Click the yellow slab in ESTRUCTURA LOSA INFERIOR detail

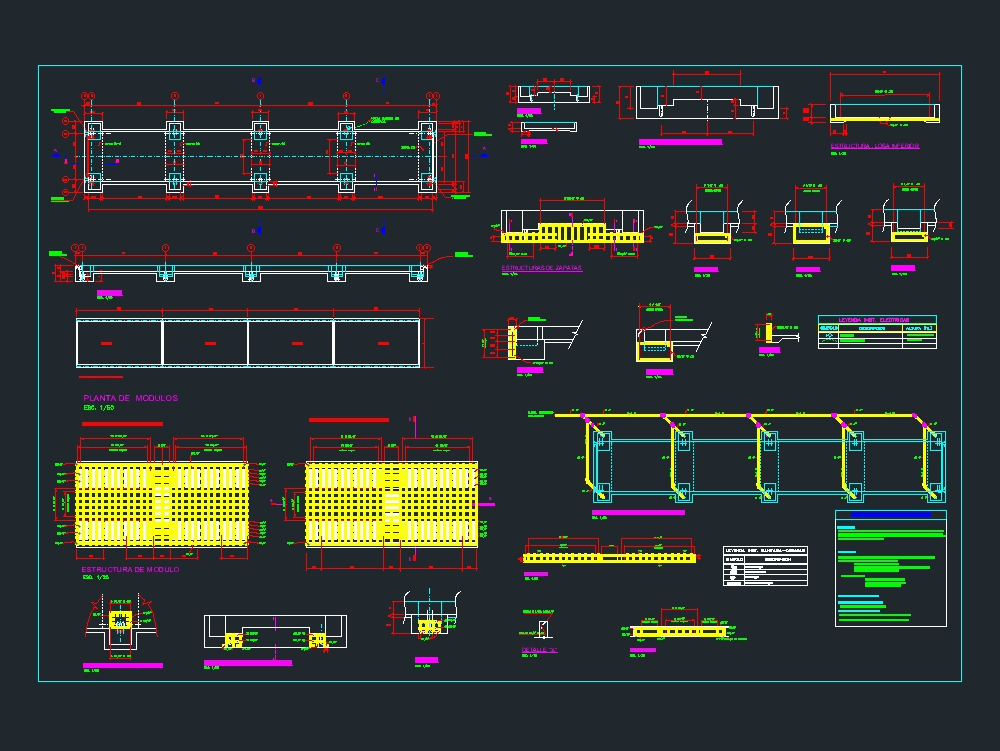(x=885, y=119)
